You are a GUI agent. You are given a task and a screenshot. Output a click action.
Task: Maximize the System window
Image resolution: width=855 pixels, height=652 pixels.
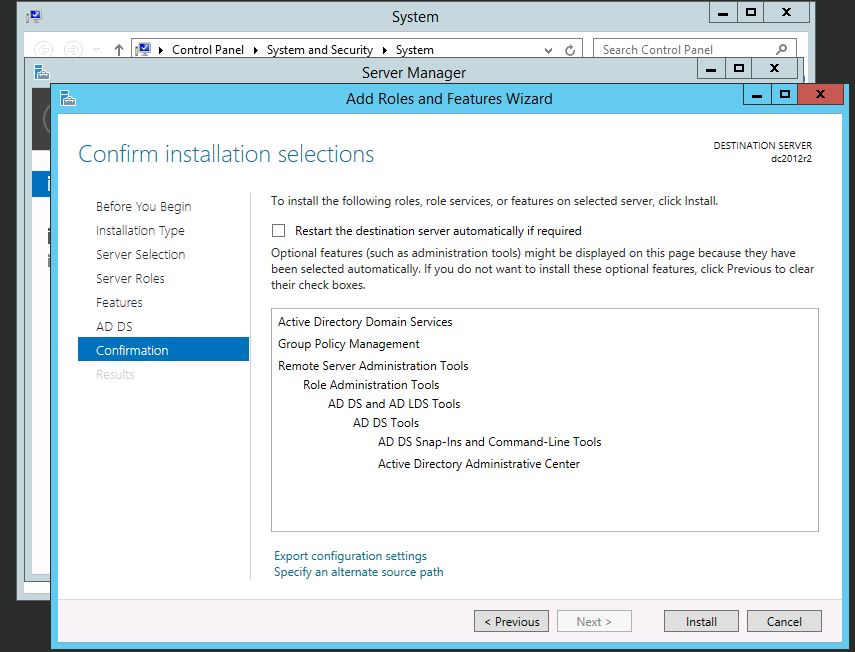(x=751, y=13)
